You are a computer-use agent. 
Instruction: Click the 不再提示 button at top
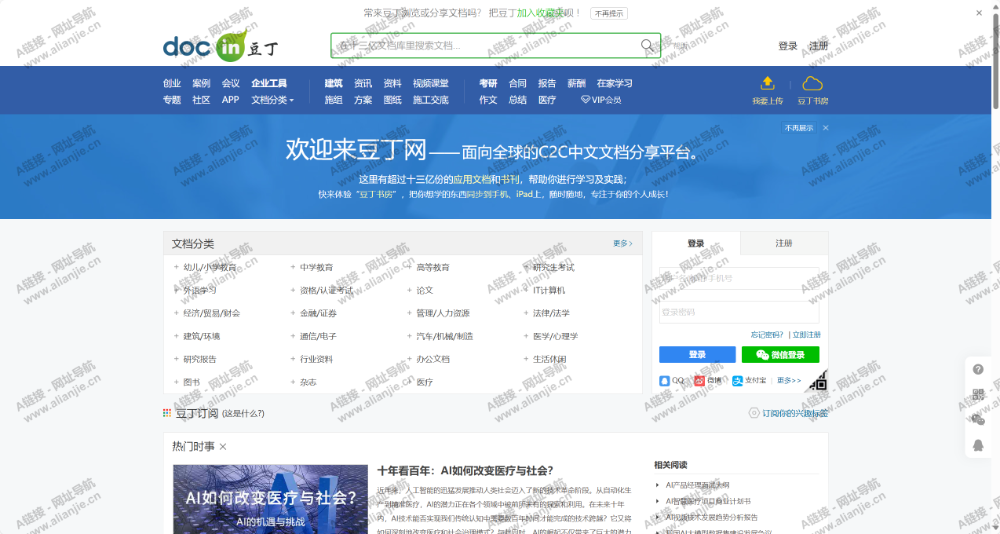tap(608, 13)
